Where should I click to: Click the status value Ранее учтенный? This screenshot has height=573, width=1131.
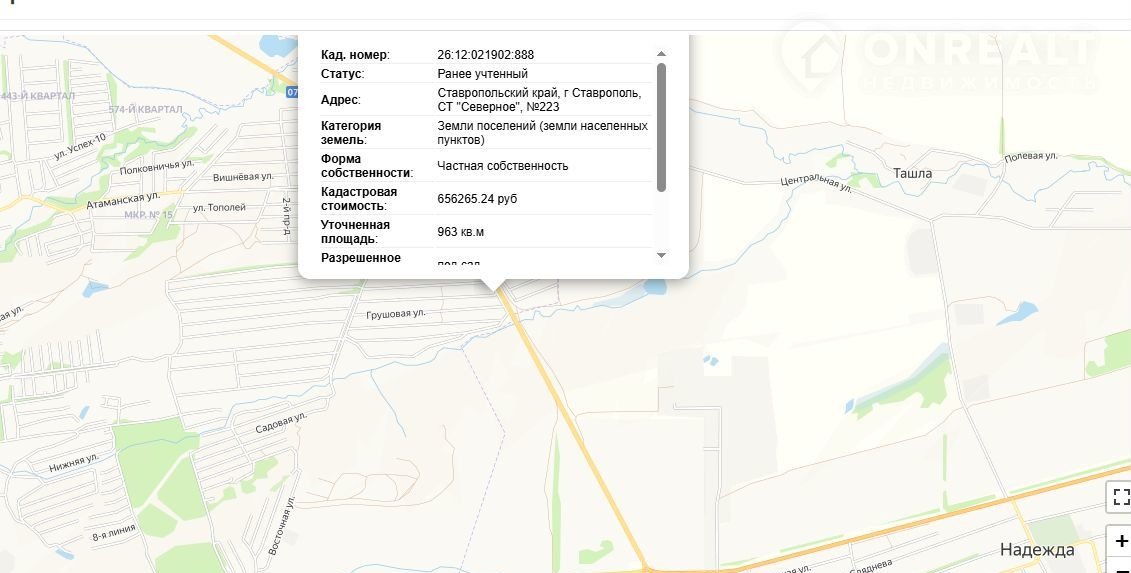[x=482, y=74]
